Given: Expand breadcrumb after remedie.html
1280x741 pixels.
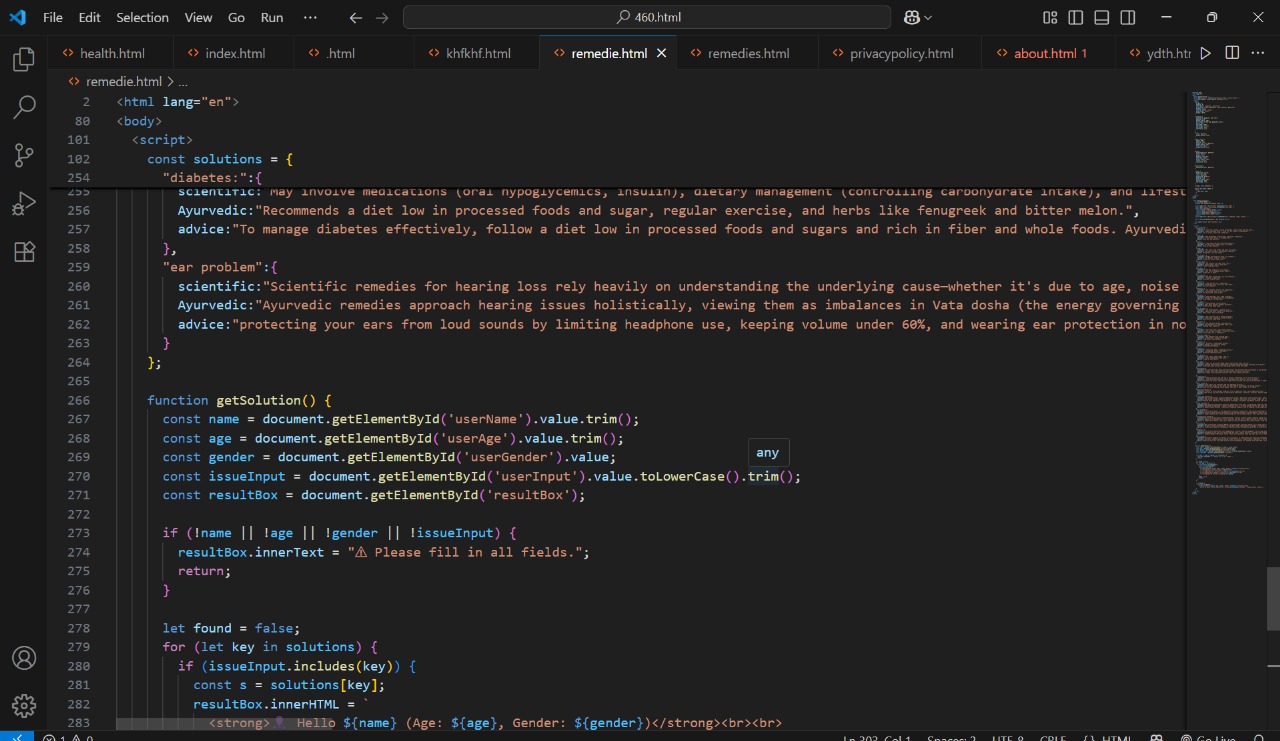Looking at the screenshot, I should [183, 81].
